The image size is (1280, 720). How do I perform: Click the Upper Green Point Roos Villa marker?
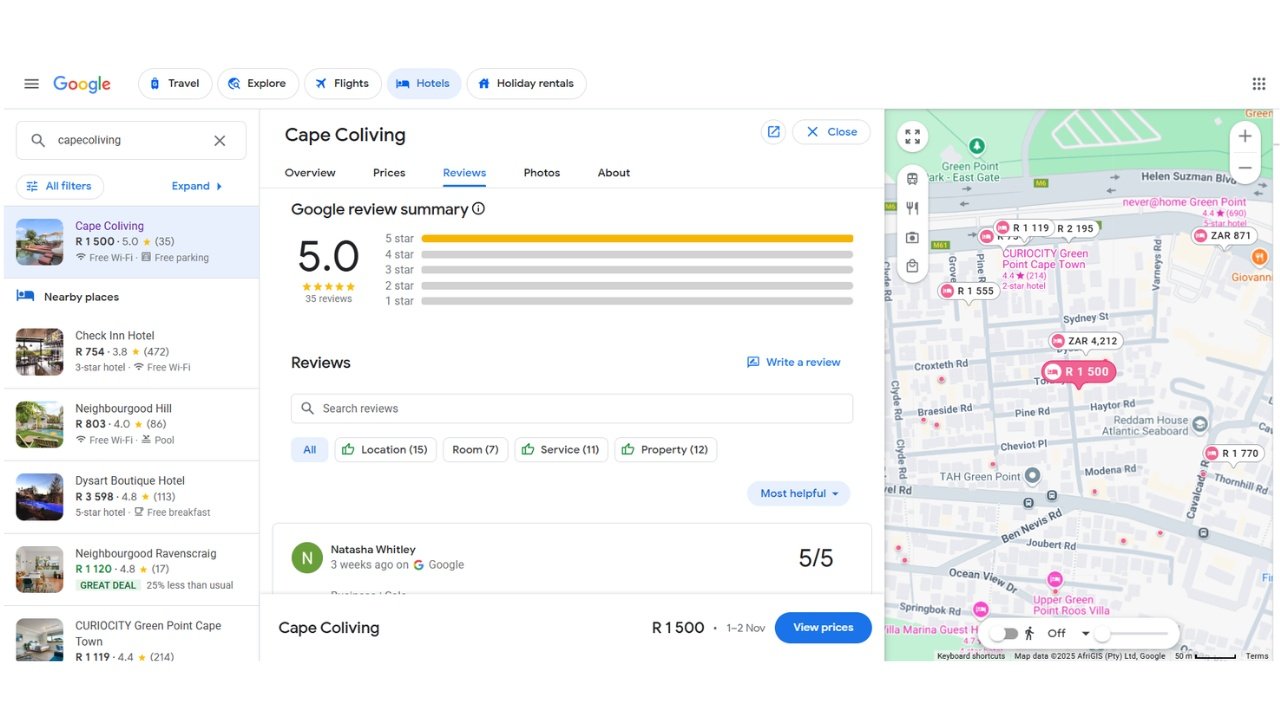click(1055, 580)
